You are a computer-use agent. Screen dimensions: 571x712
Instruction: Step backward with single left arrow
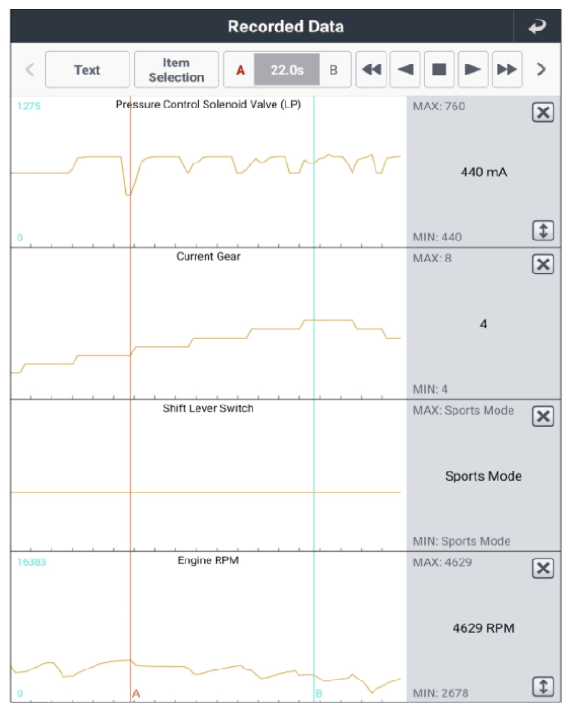405,69
